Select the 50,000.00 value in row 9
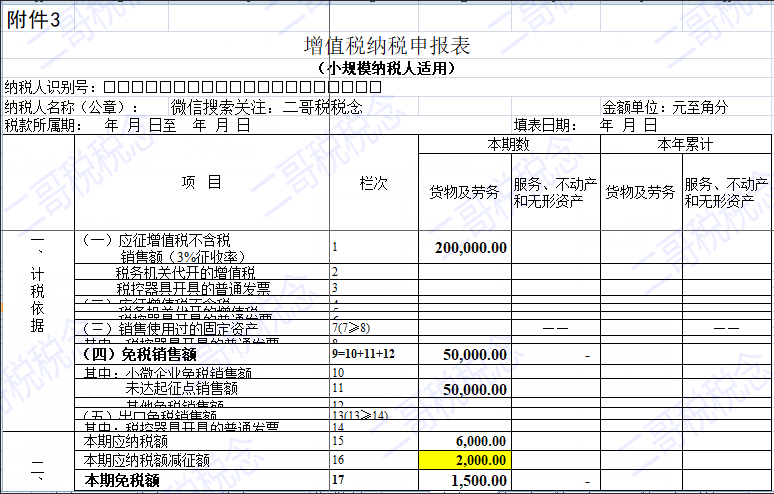This screenshot has width=774, height=494. [x=464, y=354]
